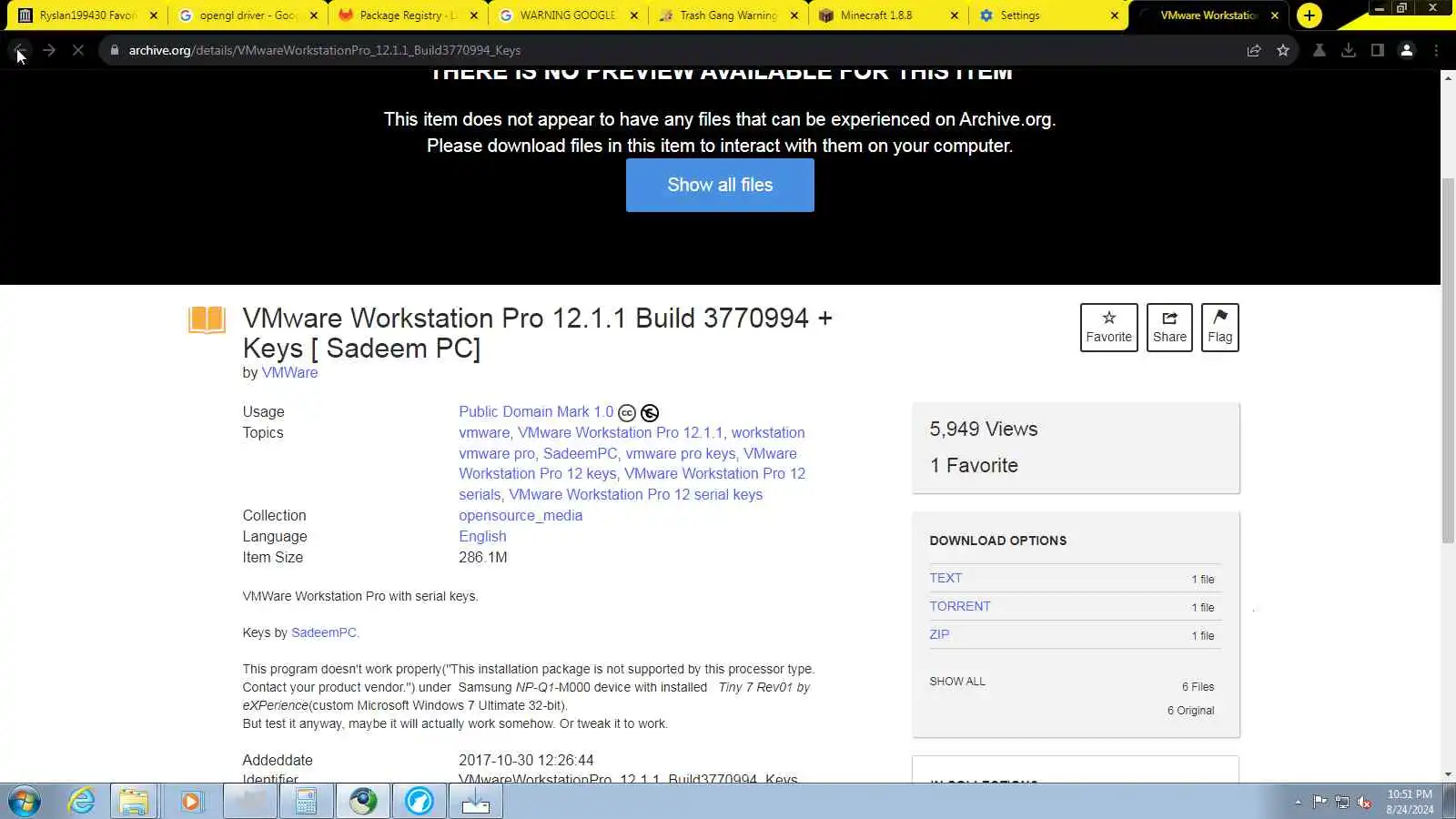Screen dimensions: 1456x819
Task: Click SHOW ALL download files
Action: pyautogui.click(x=957, y=682)
